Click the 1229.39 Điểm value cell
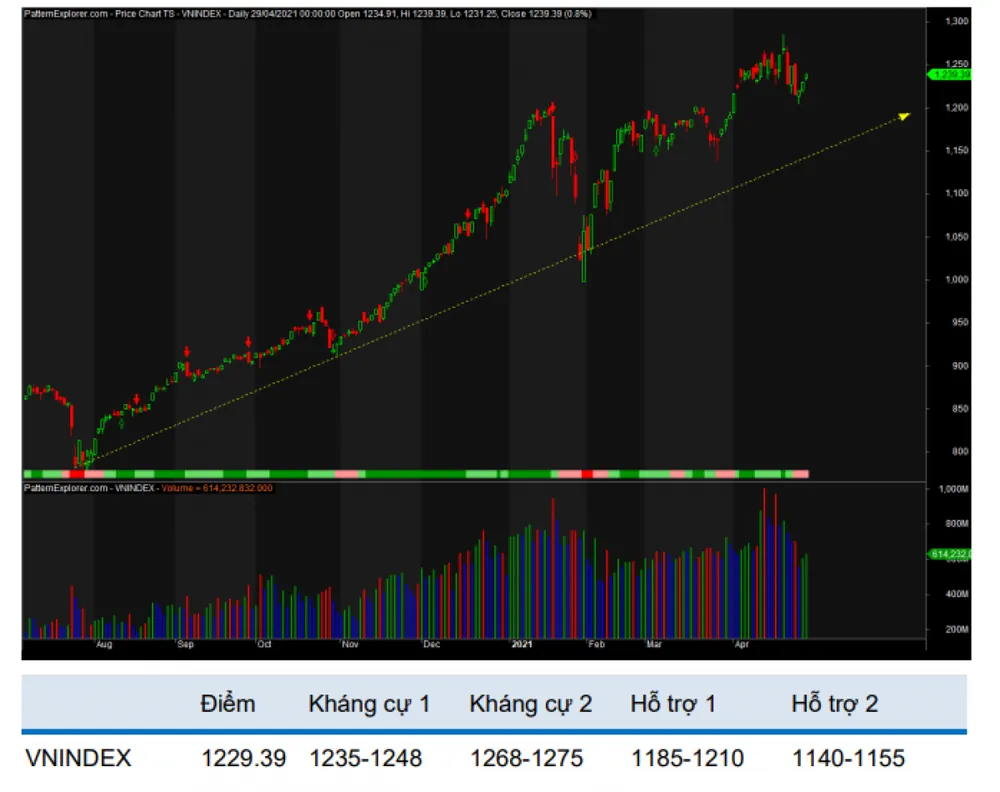The height and width of the screenshot is (792, 1000). [x=244, y=759]
